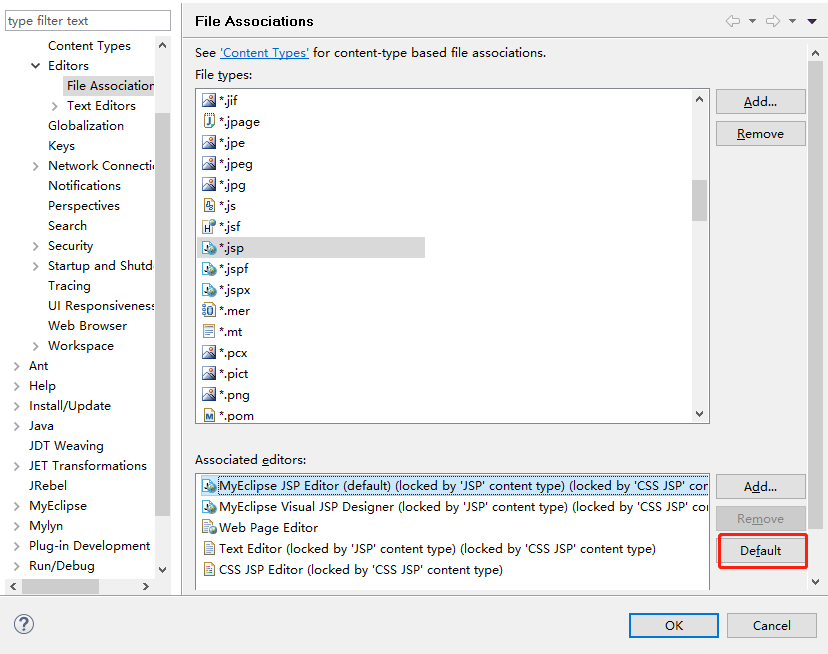
Task: Select the *.jpage file icon
Action: [209, 122]
